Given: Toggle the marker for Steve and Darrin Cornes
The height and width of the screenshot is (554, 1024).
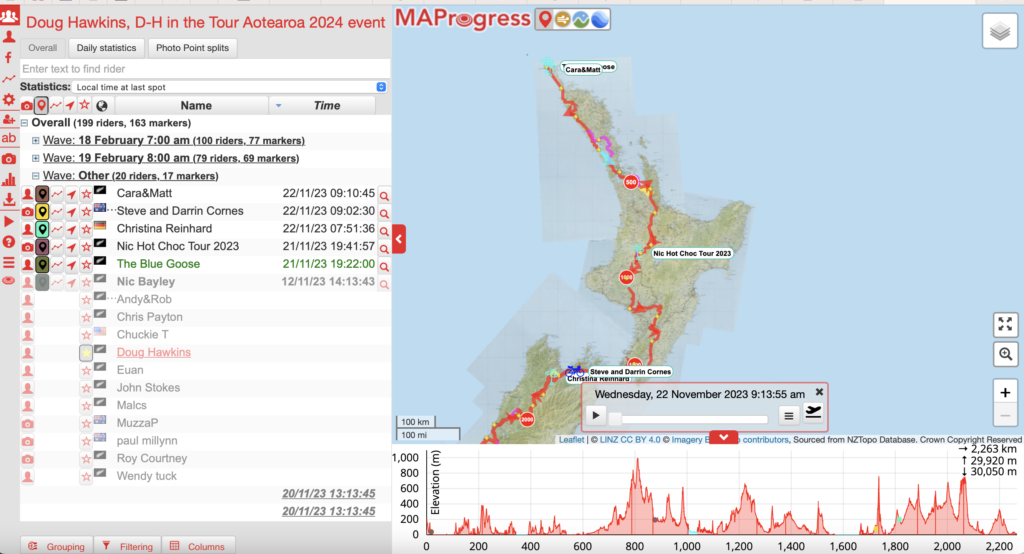Looking at the screenshot, I should [x=43, y=211].
